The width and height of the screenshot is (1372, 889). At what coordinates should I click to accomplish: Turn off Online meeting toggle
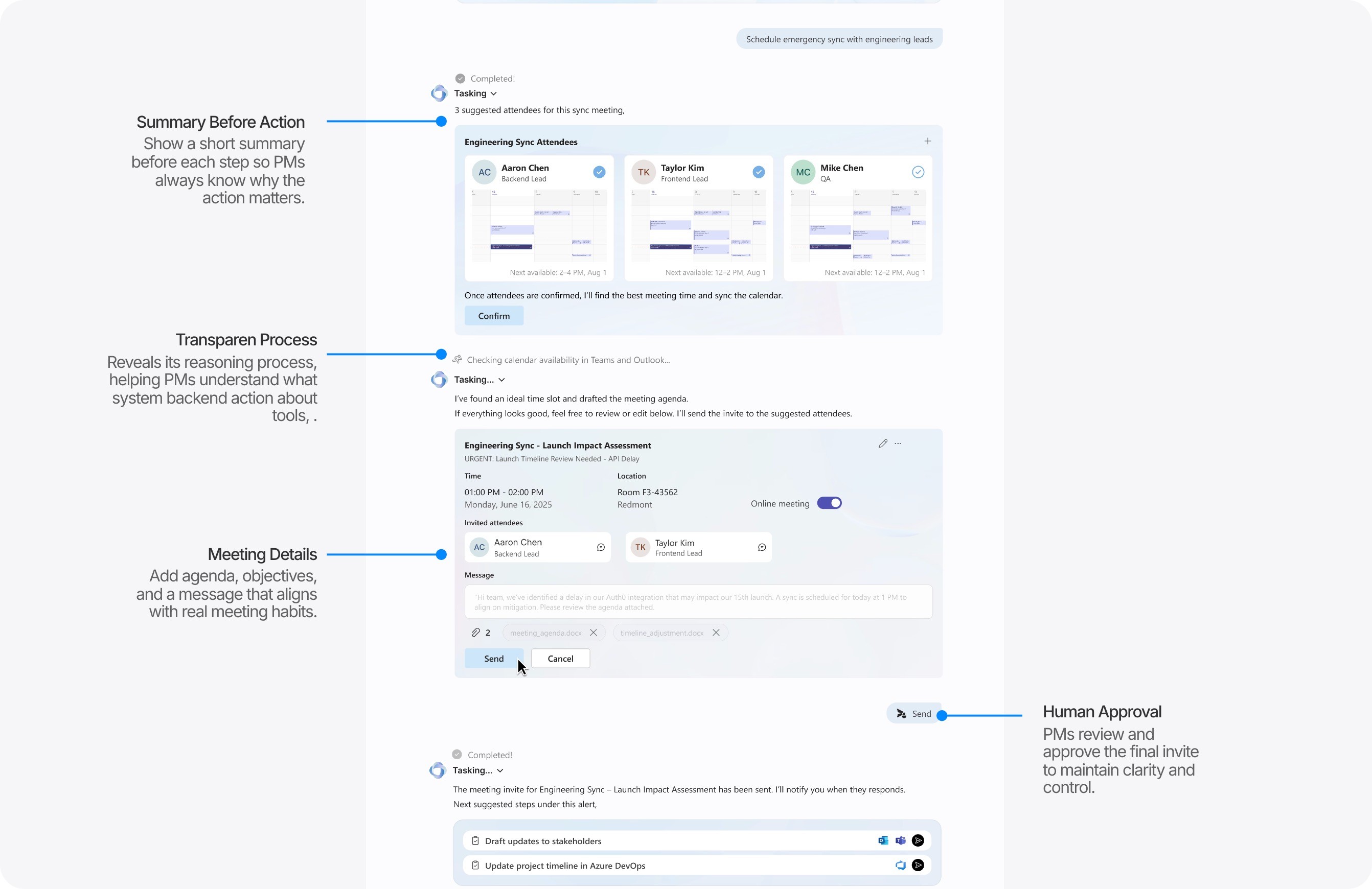click(829, 503)
